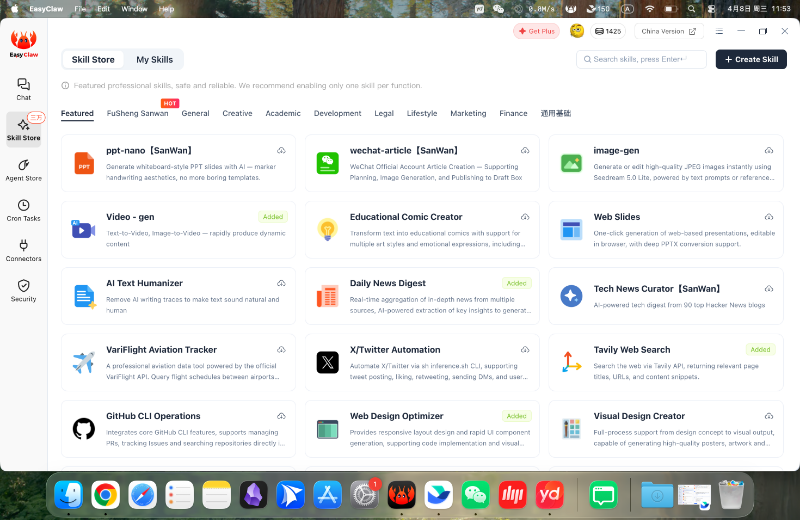Select the 通用基础 category tab
800x520 pixels.
pos(556,113)
